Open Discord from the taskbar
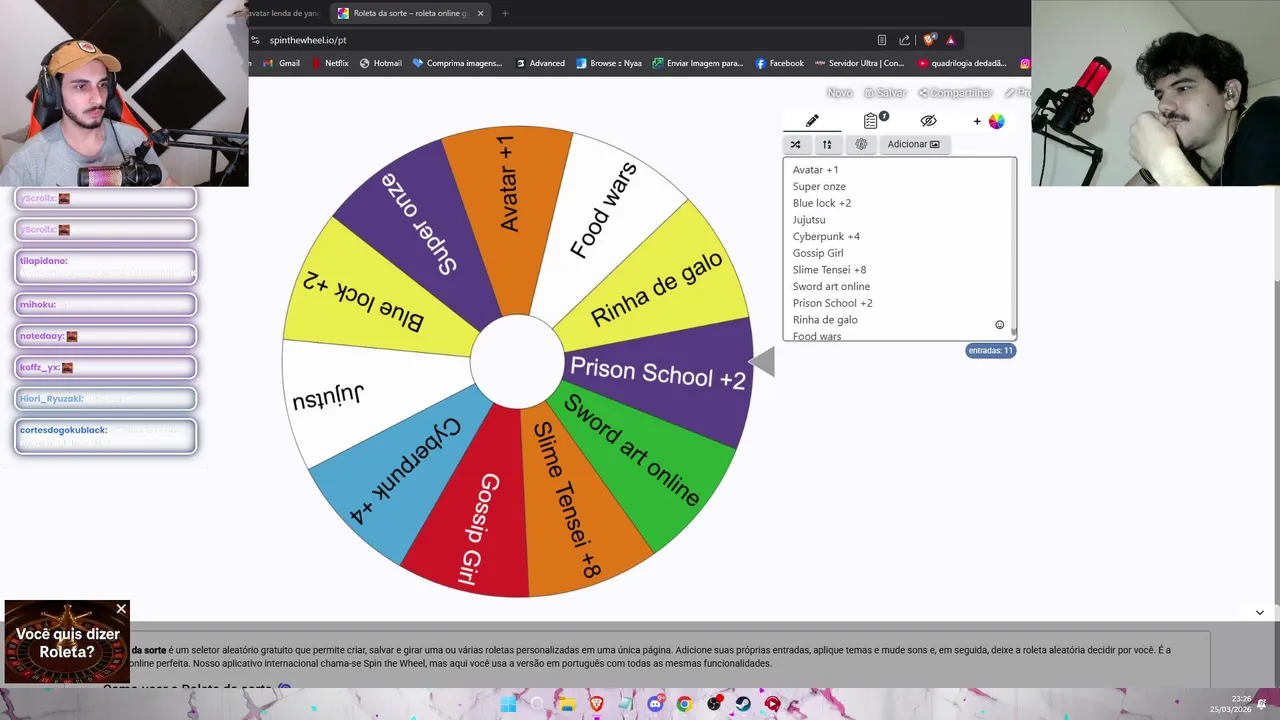 click(x=655, y=704)
